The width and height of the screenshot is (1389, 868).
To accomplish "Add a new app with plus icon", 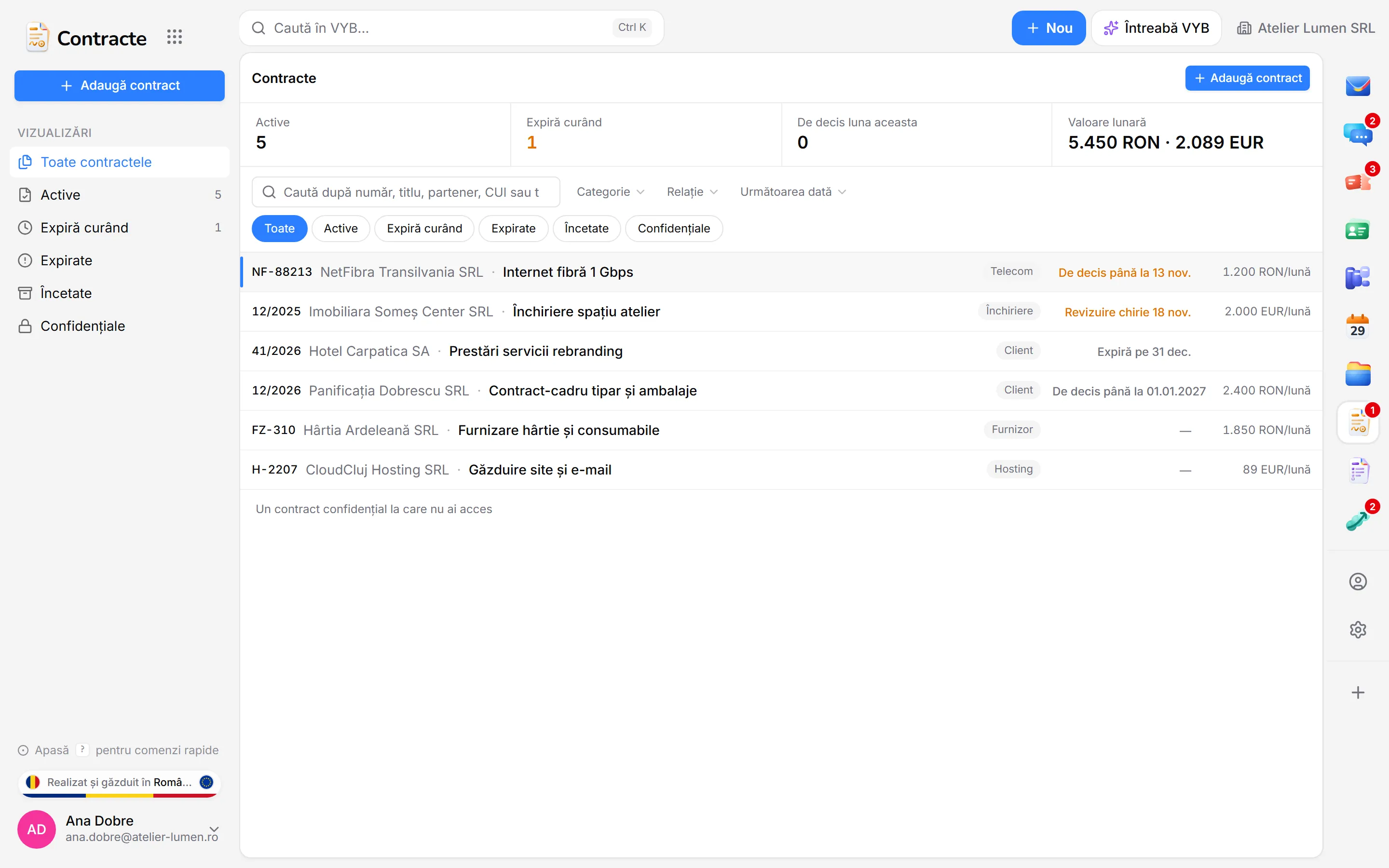I will [1358, 692].
